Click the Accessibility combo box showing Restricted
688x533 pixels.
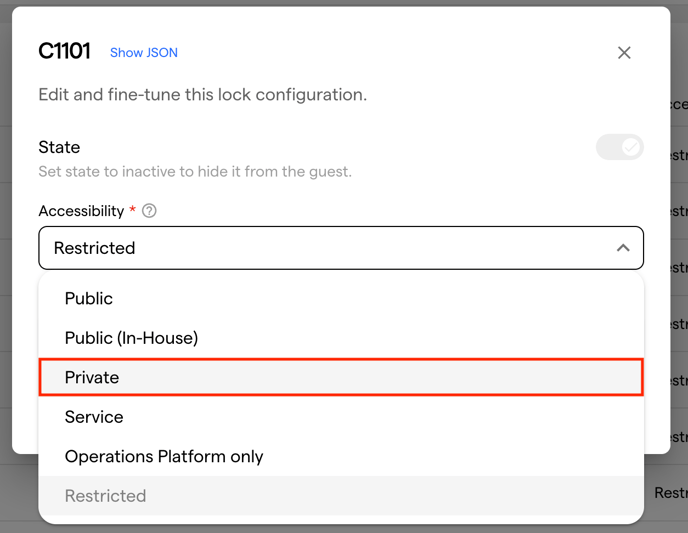point(320,248)
